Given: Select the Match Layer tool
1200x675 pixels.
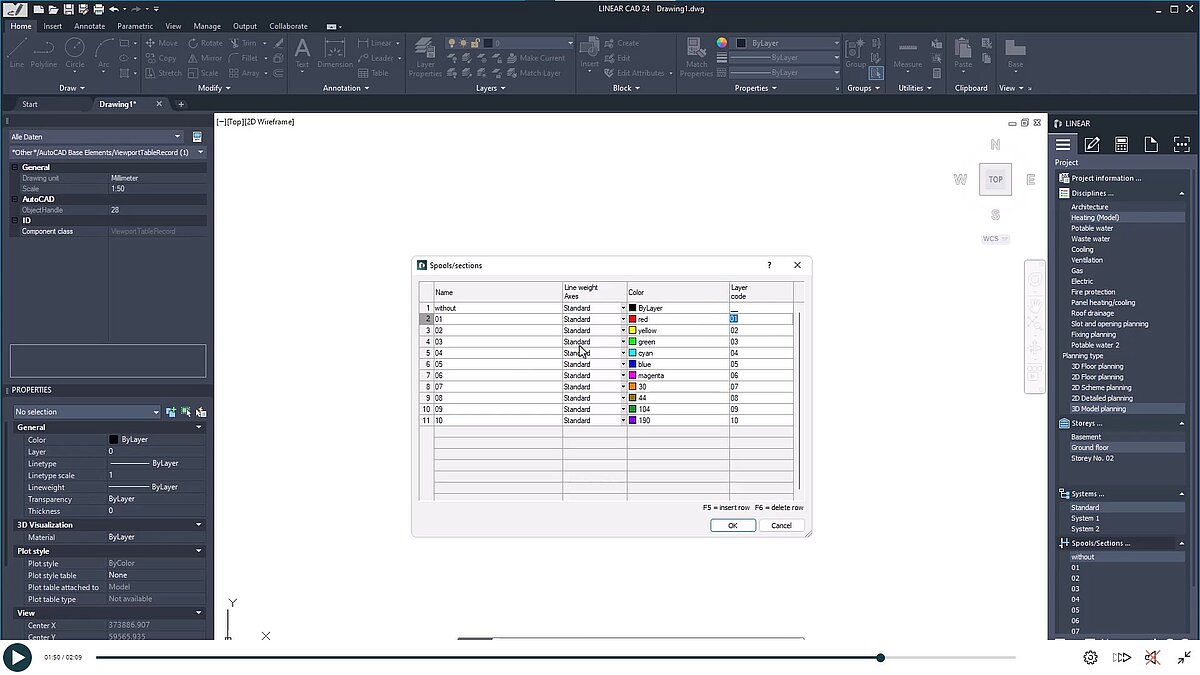Looking at the screenshot, I should tap(540, 73).
